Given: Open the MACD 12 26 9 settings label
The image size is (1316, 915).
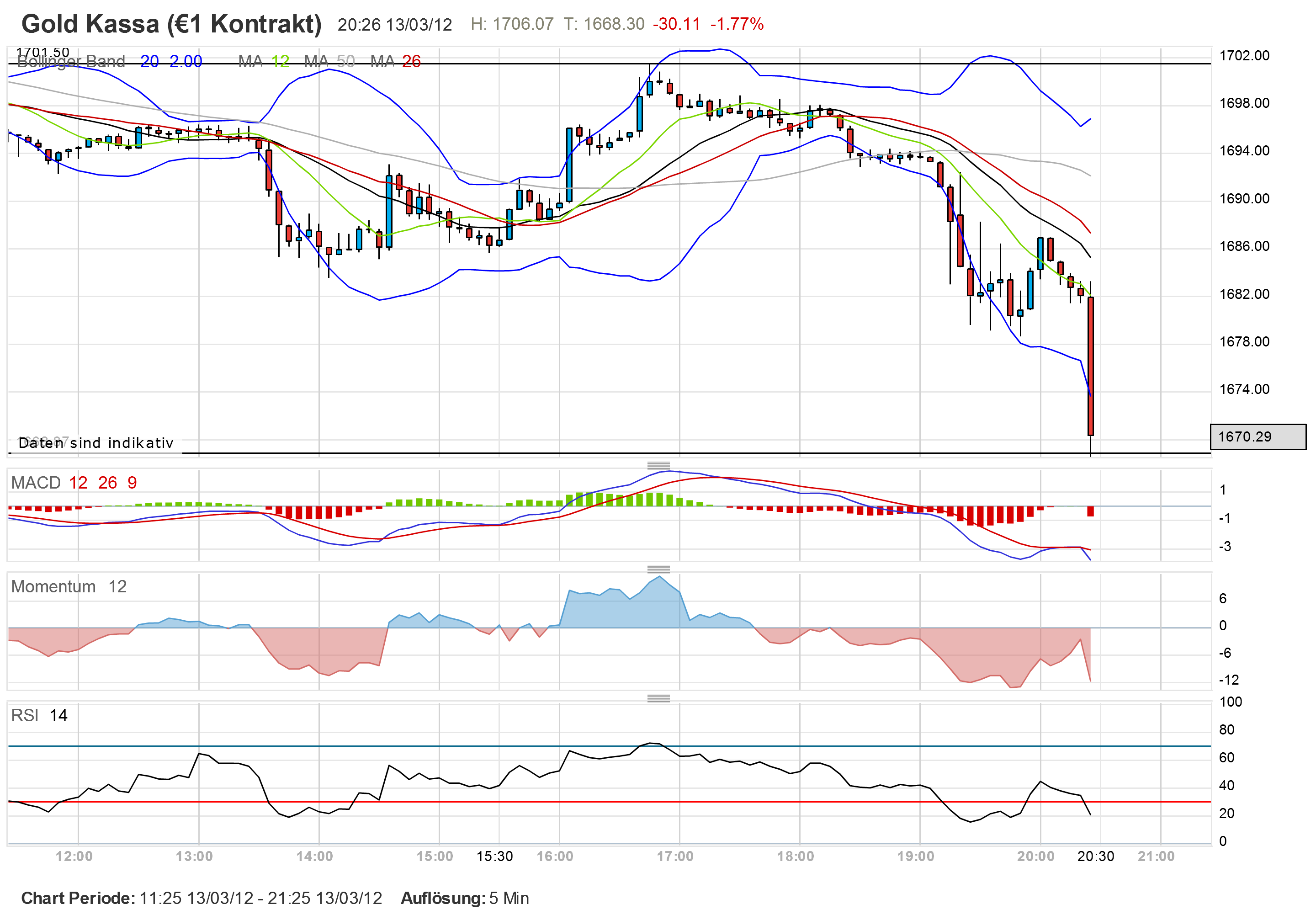Looking at the screenshot, I should [74, 483].
